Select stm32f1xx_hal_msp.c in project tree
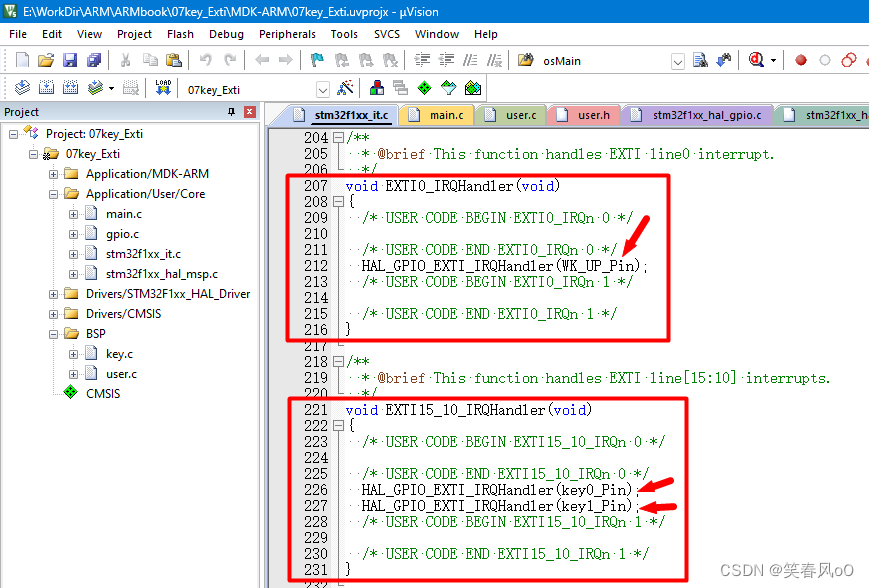Viewport: 869px width, 588px height. pos(161,274)
